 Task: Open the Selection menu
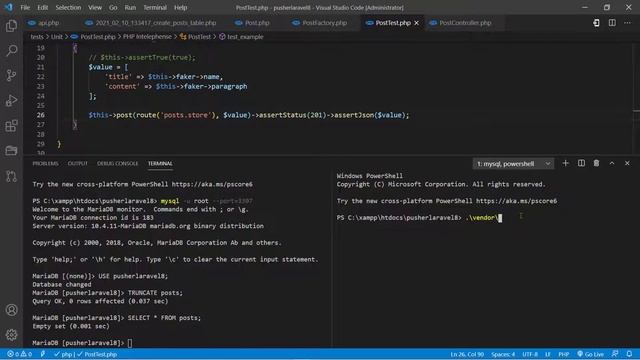coord(68,7)
